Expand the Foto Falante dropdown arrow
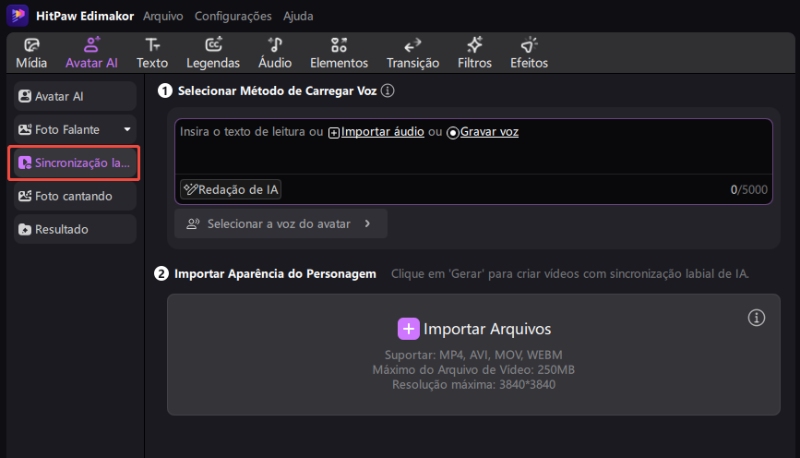 pos(127,130)
